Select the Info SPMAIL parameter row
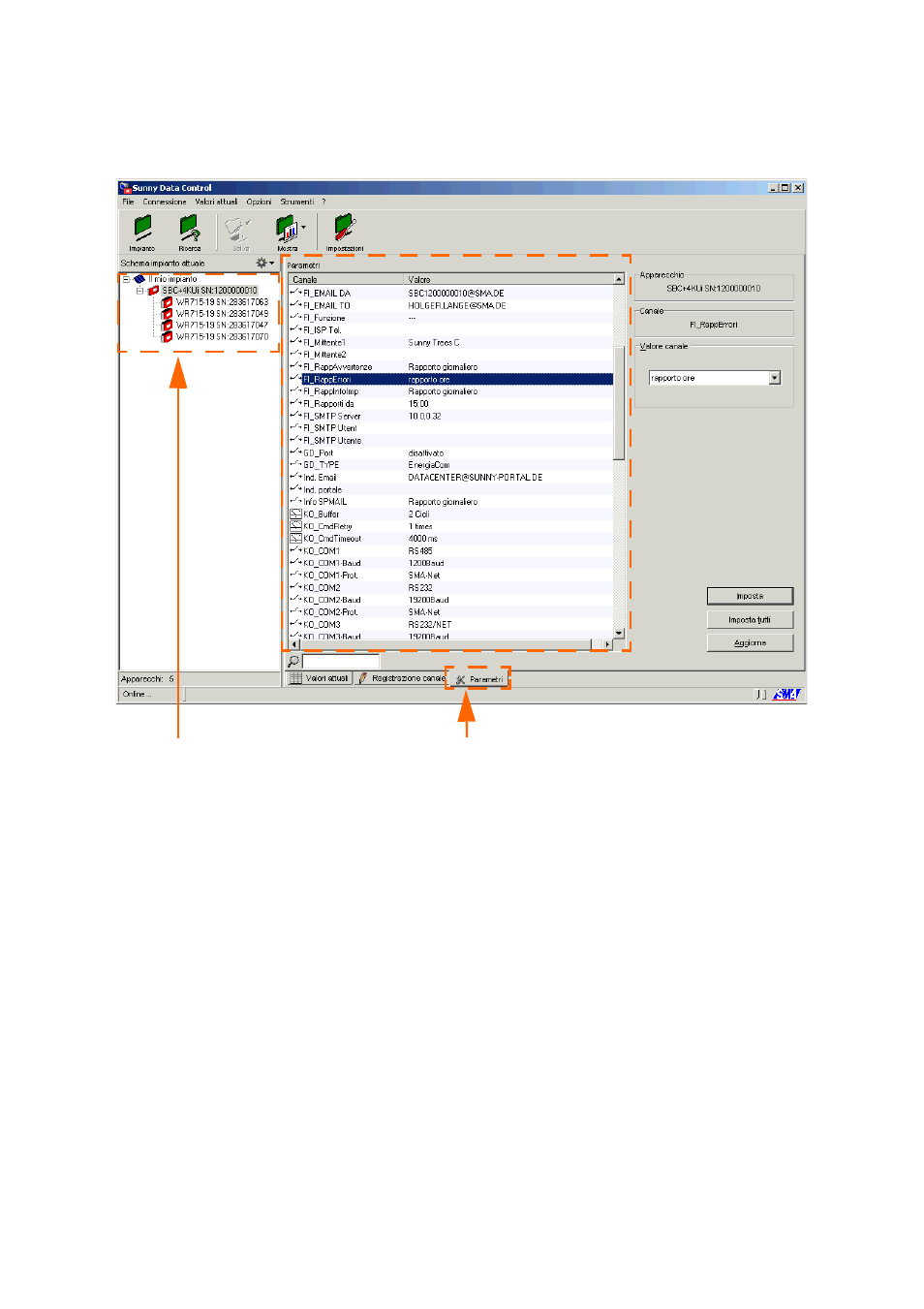The height and width of the screenshot is (1309, 924). click(x=450, y=502)
